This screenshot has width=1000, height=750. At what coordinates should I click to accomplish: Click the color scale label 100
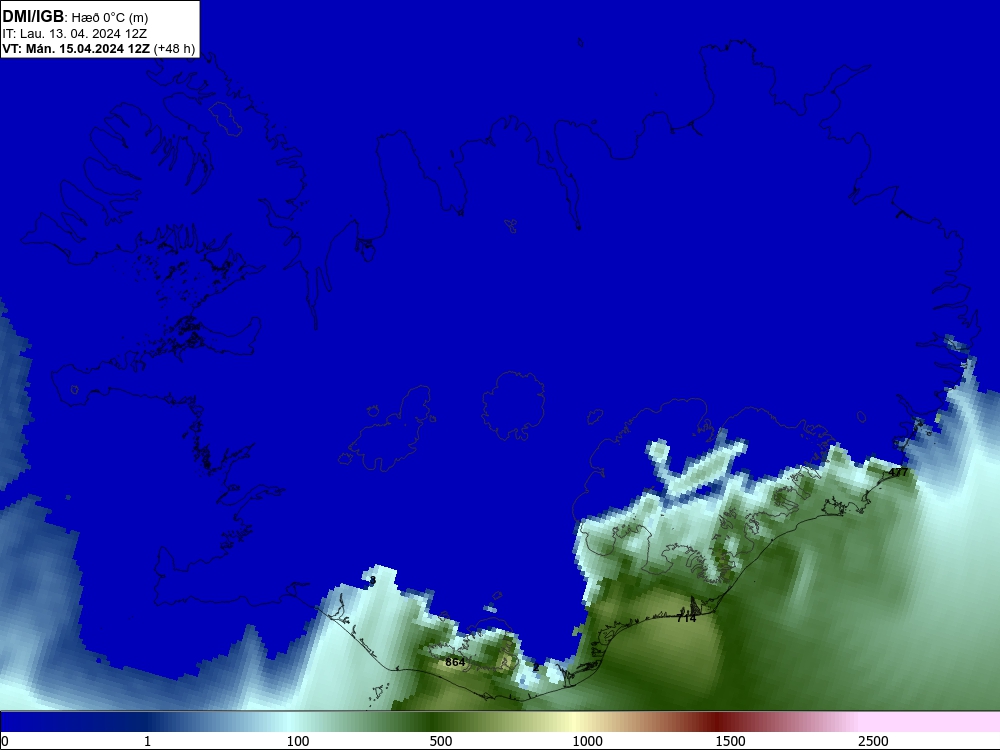pos(298,741)
